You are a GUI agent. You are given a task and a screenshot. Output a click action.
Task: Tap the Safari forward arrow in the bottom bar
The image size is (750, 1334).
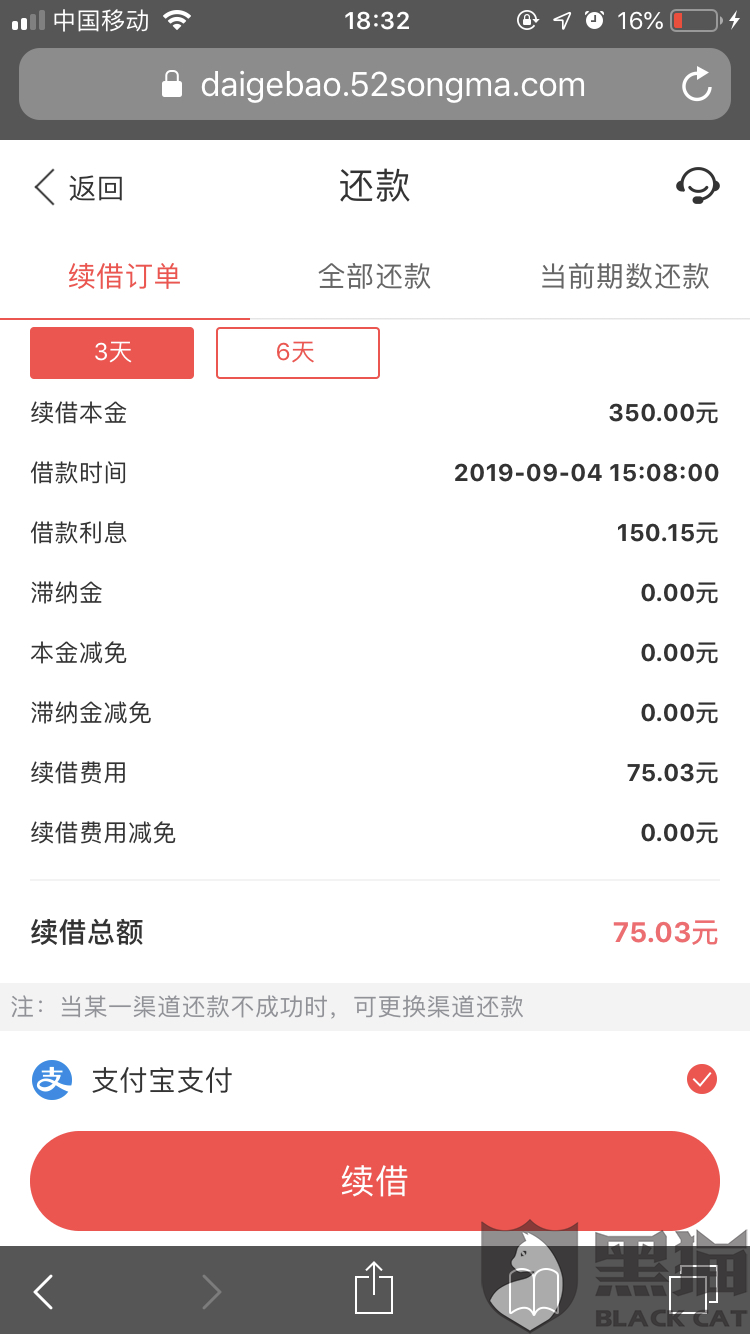tap(211, 1292)
